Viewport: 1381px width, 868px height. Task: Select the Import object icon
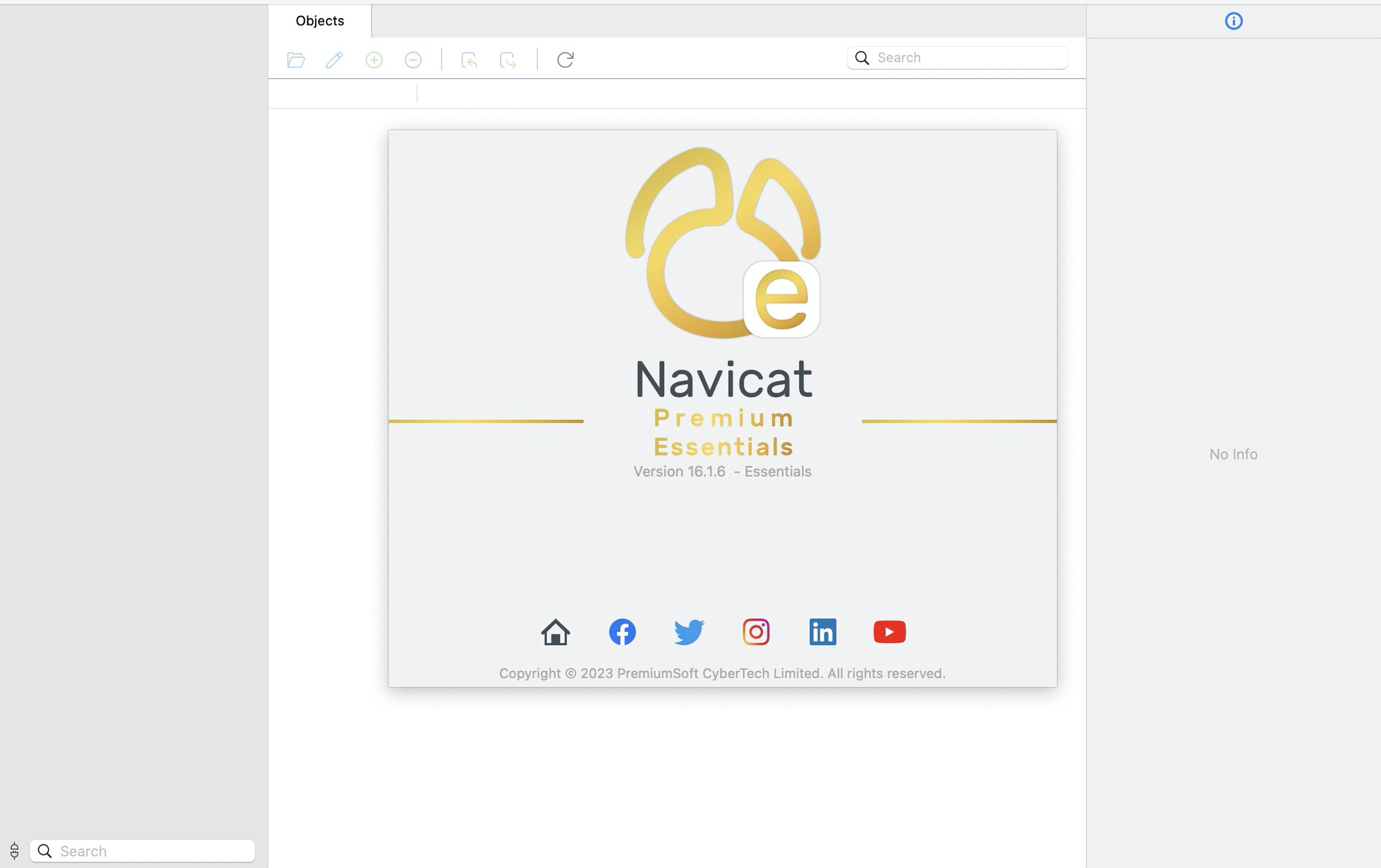(468, 57)
